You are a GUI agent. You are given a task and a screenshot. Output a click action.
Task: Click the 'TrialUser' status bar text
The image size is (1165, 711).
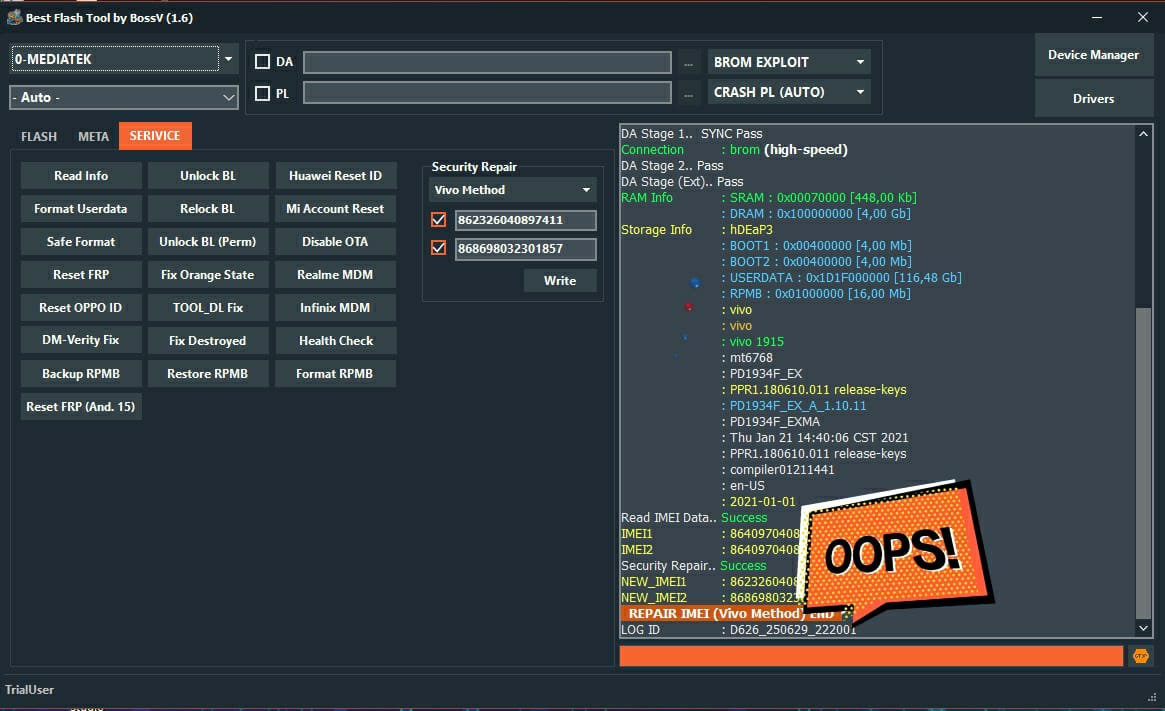(x=30, y=689)
